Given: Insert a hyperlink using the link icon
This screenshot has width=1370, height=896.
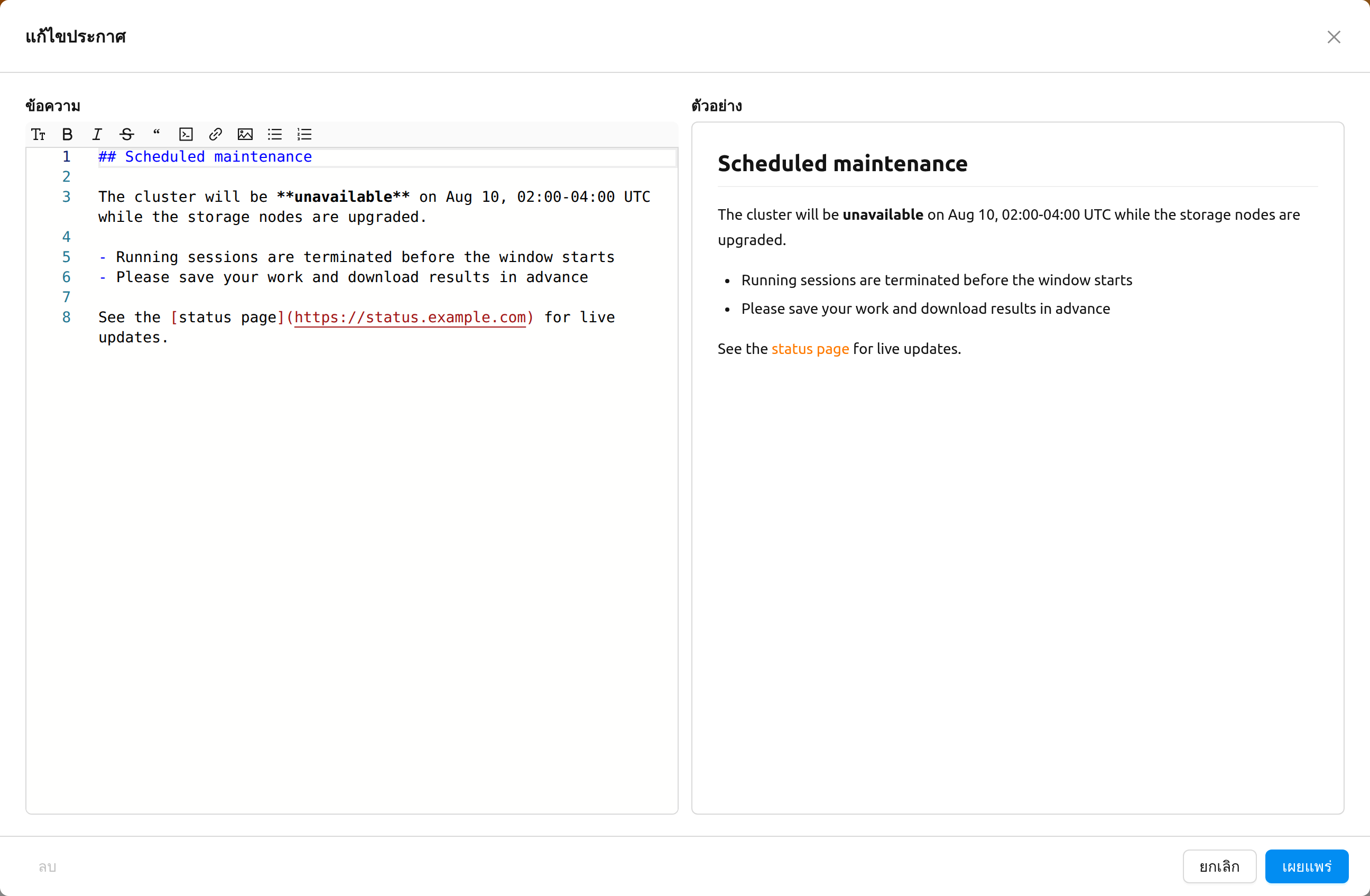Looking at the screenshot, I should [x=215, y=135].
